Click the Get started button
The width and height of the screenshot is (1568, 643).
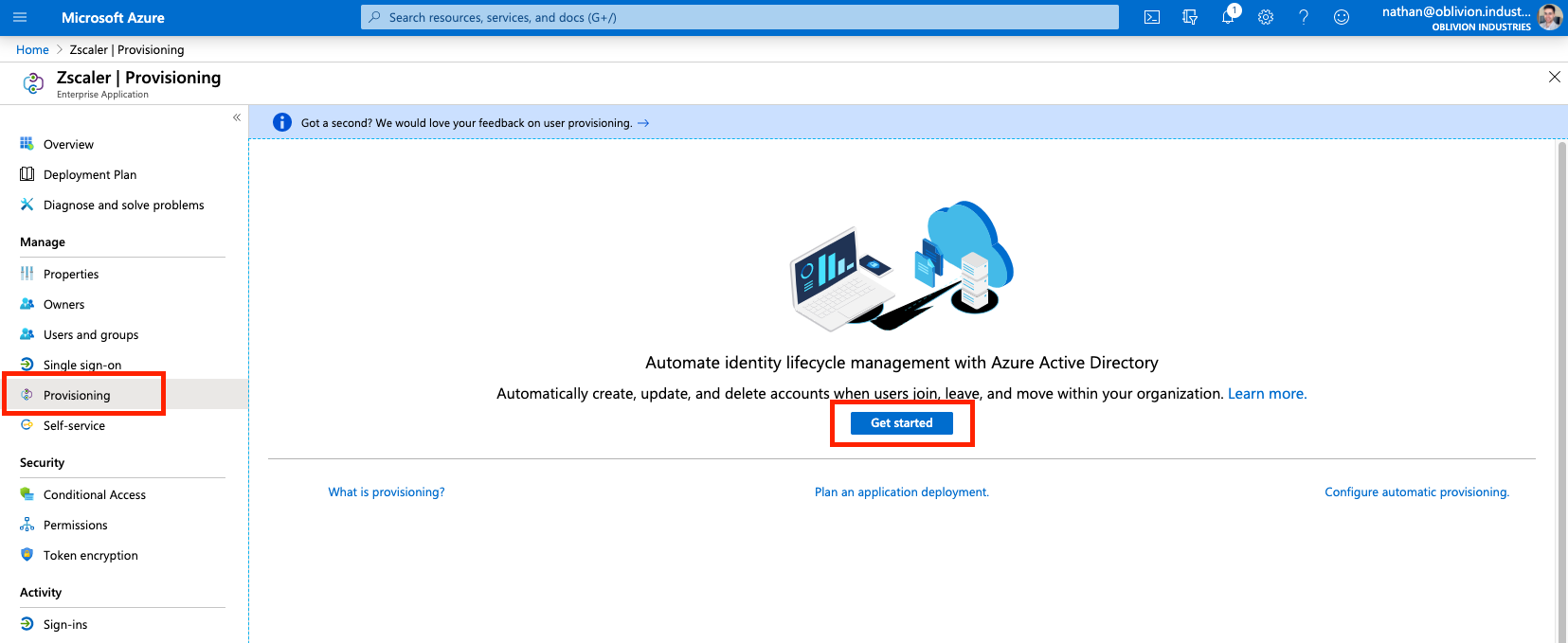[x=901, y=423]
